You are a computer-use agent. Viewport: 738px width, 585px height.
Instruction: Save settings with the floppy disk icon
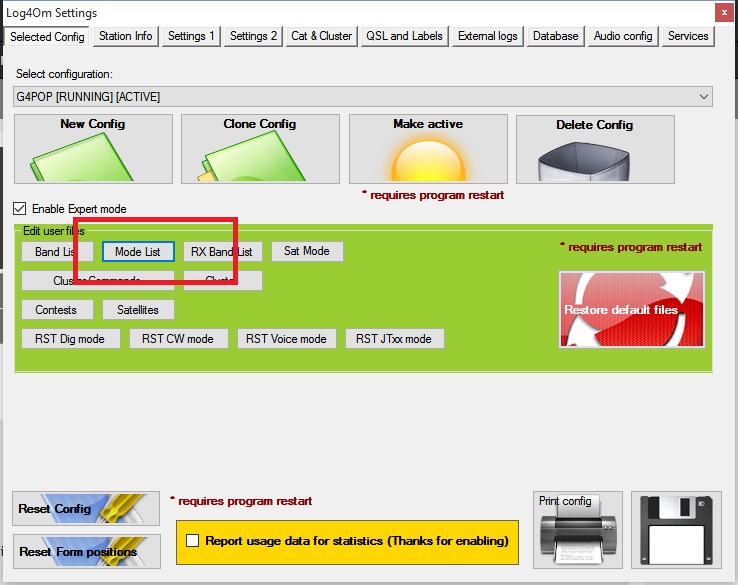point(676,530)
